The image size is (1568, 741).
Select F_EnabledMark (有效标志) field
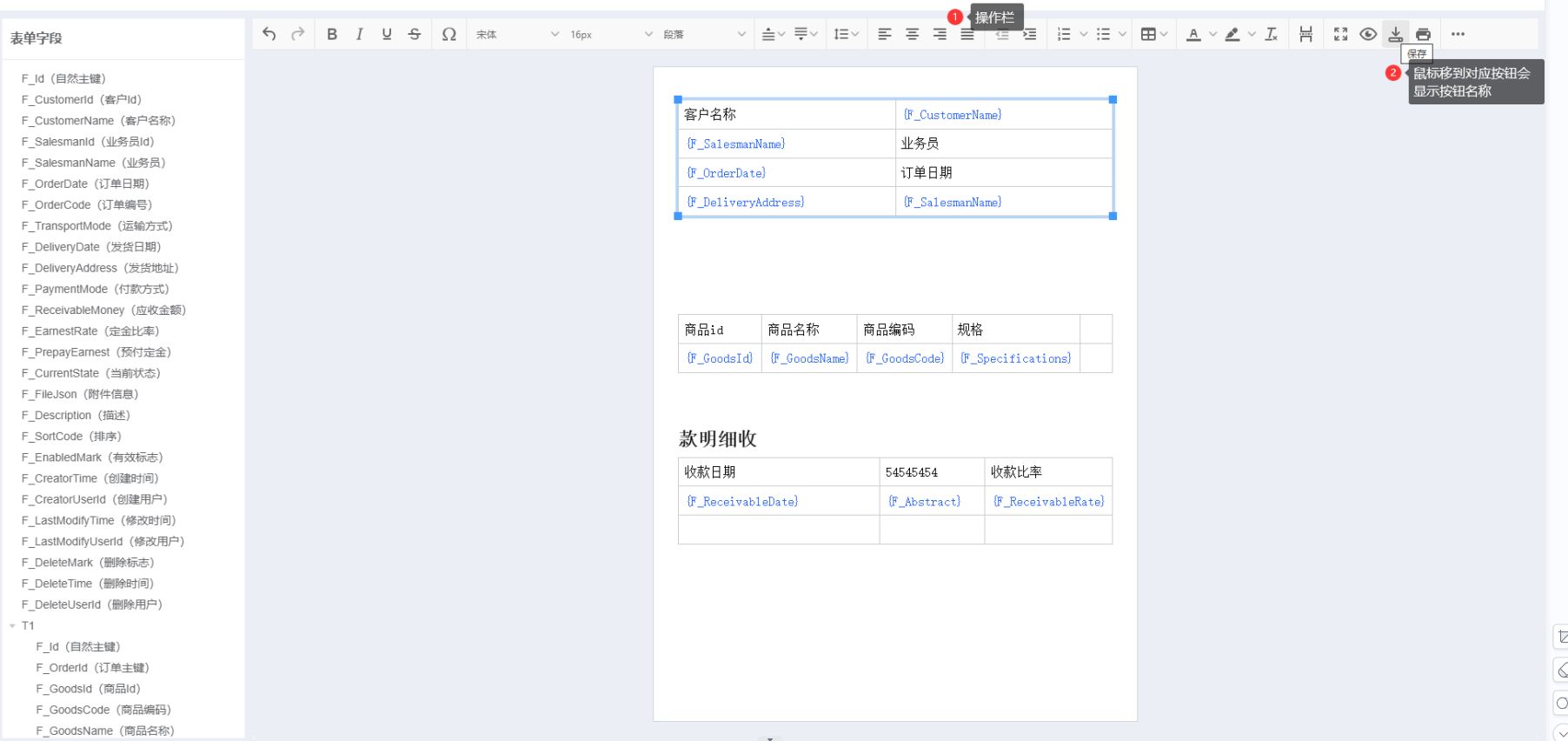pos(92,457)
